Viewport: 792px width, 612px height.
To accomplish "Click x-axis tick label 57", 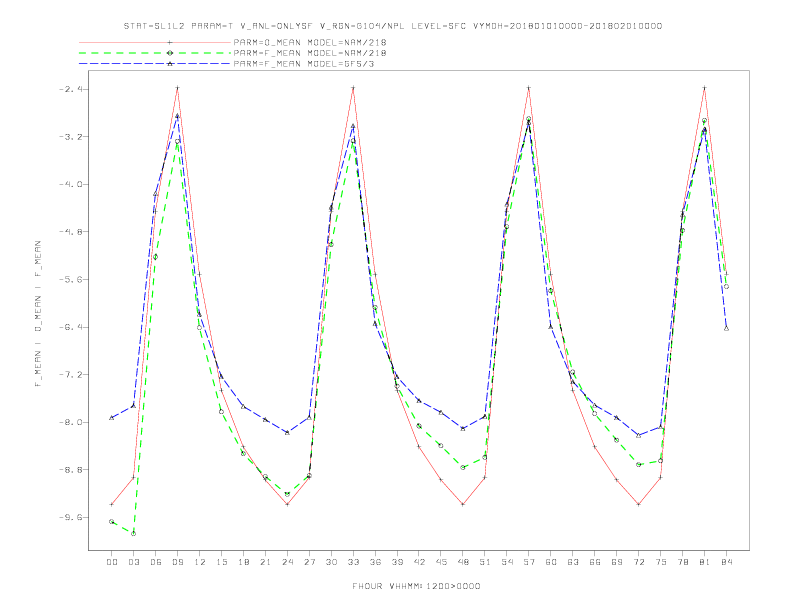I will 529,562.
